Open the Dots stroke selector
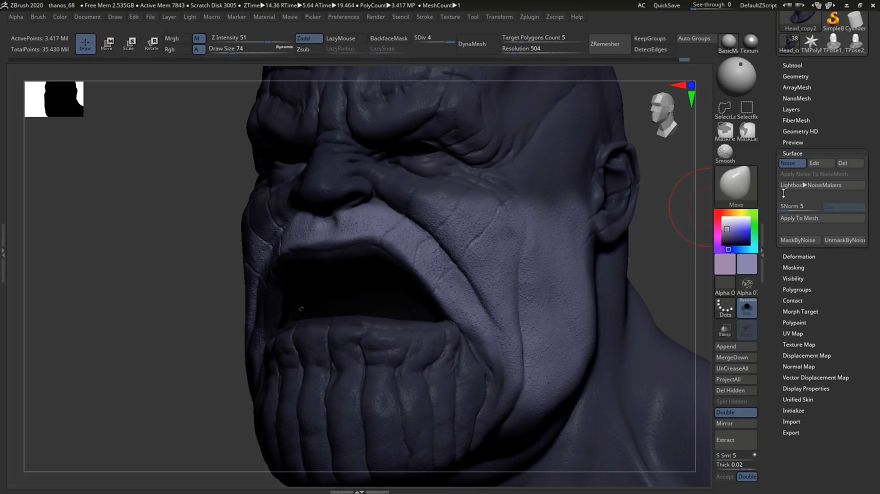880x494 pixels. (725, 308)
